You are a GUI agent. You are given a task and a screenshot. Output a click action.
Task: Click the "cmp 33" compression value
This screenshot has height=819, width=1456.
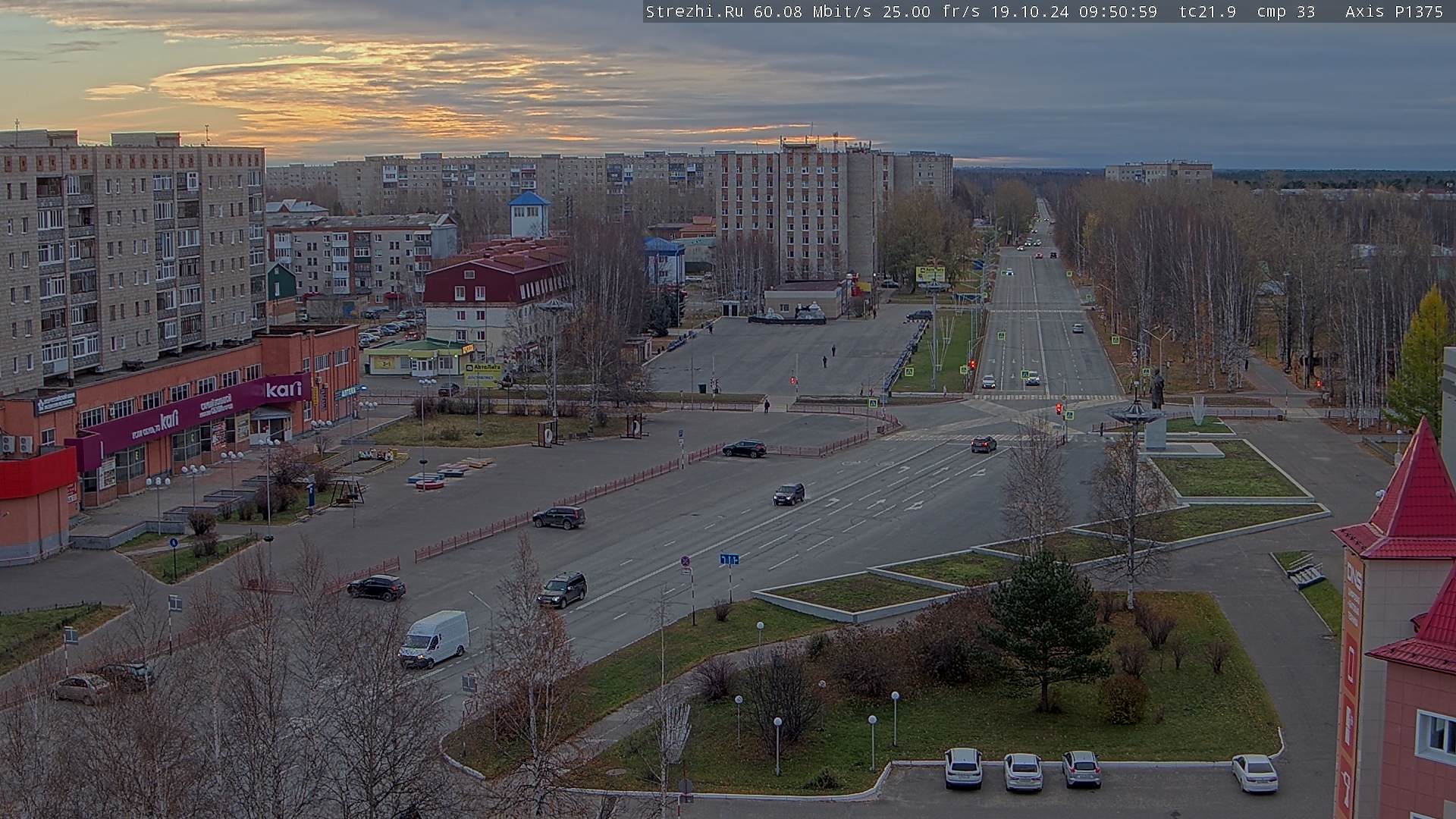1285,11
